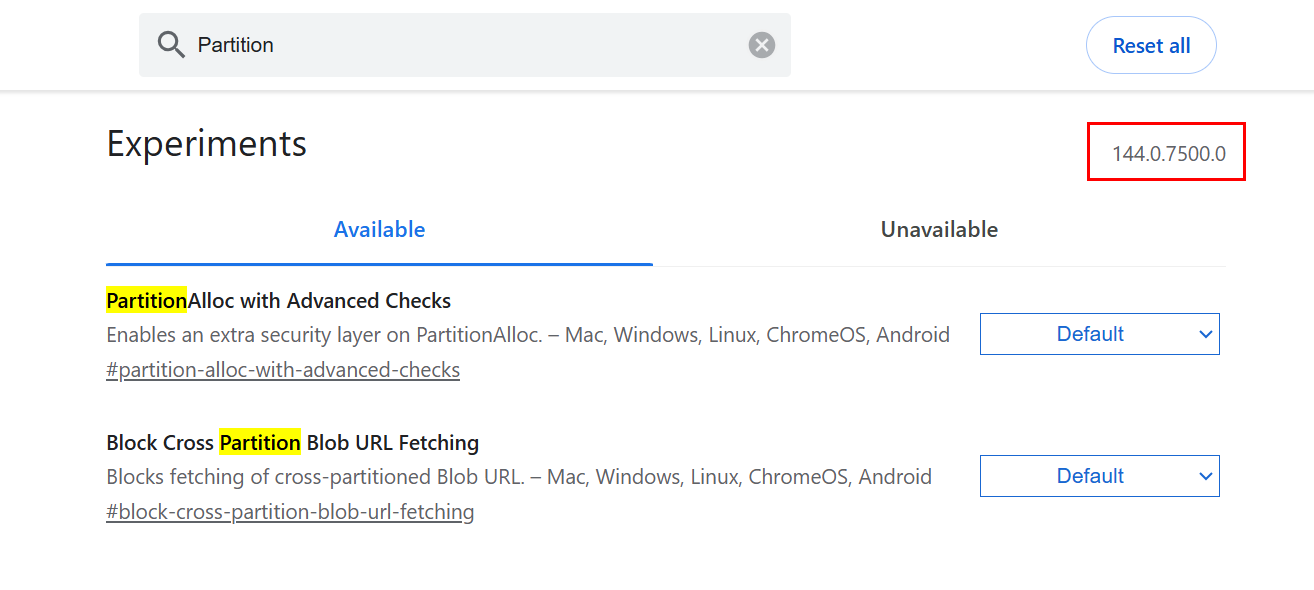This screenshot has width=1314, height=590.
Task: Clear the Partition search text
Action: point(762,45)
